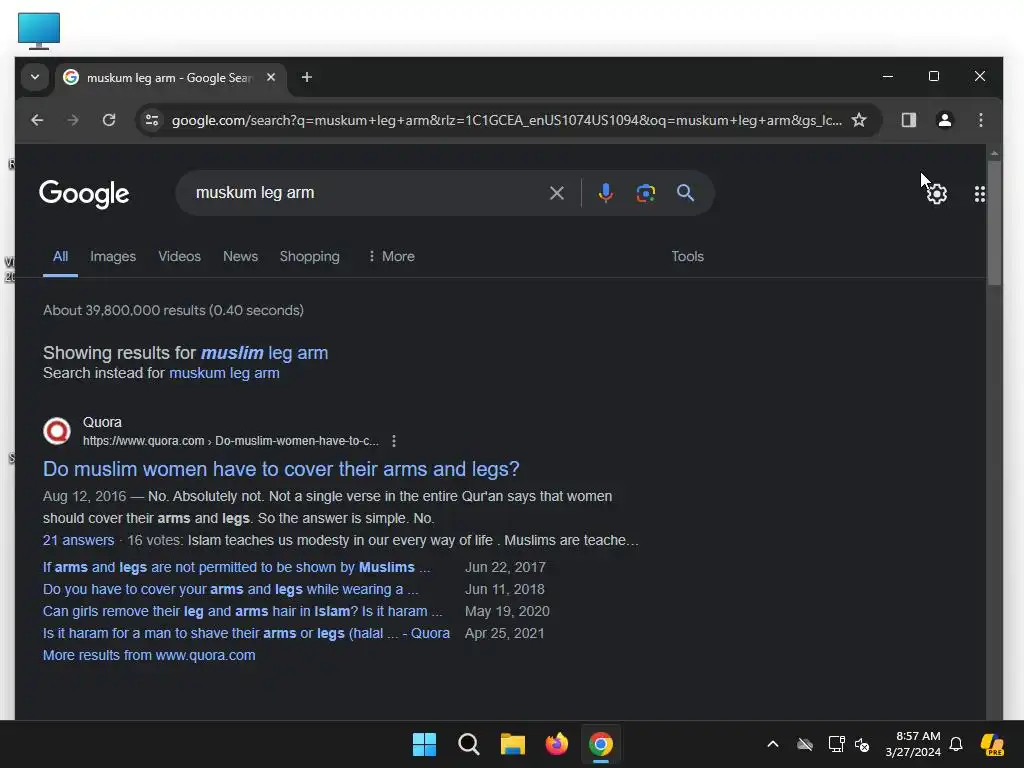The width and height of the screenshot is (1024, 768).
Task: Close the 'muskum leg arm' tab
Action: [271, 77]
